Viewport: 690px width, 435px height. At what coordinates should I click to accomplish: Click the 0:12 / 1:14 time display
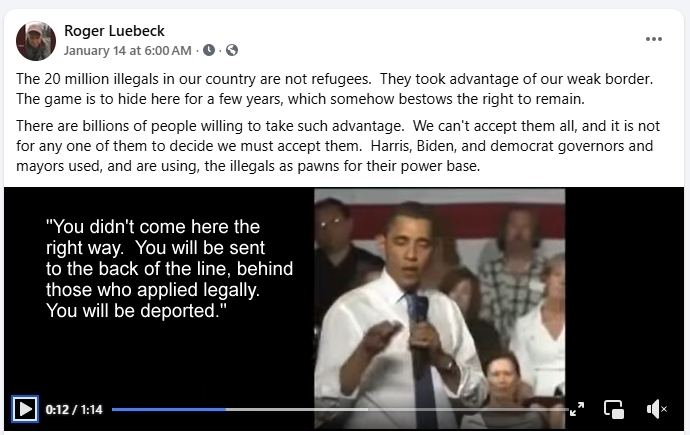(74, 409)
